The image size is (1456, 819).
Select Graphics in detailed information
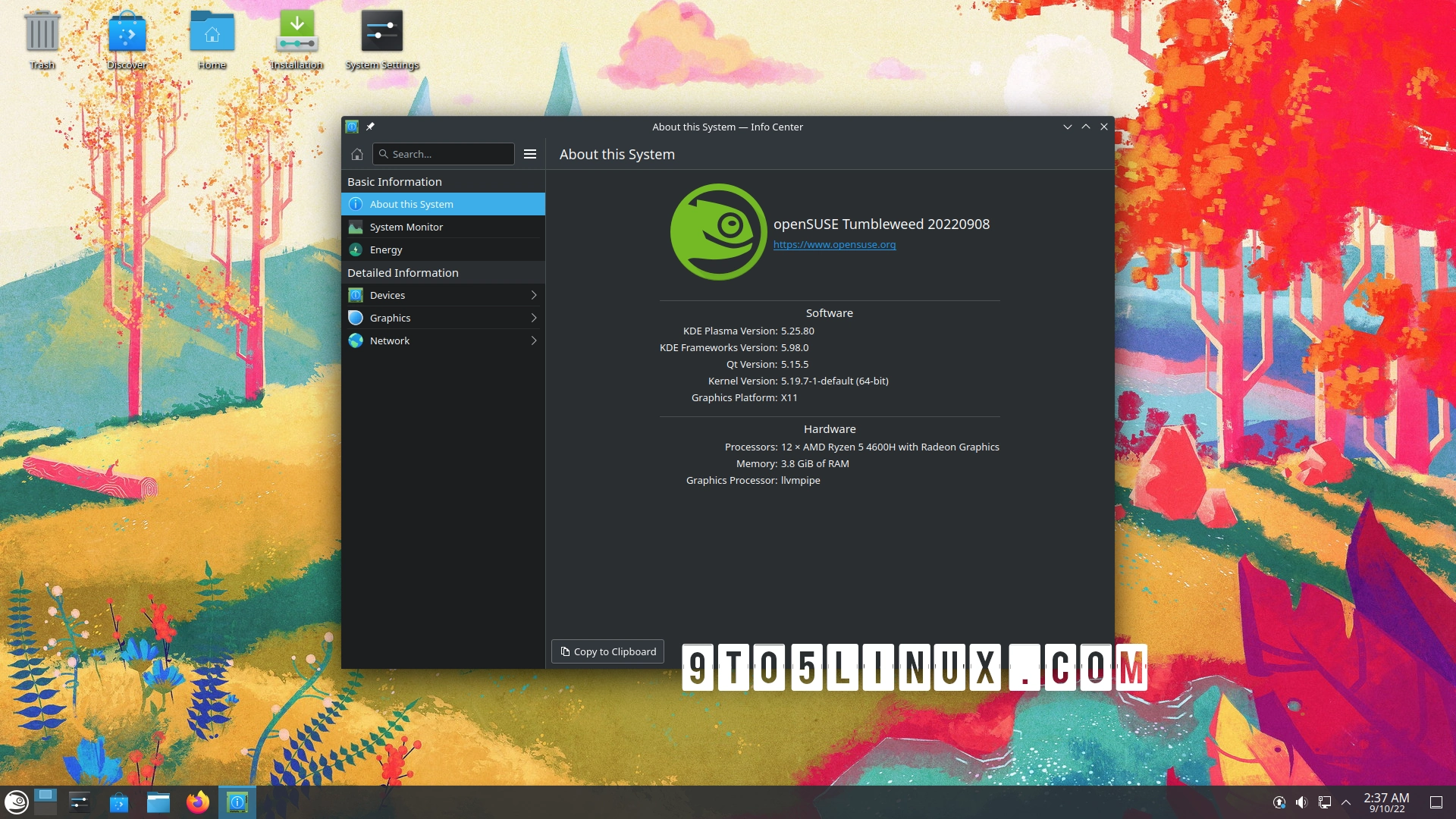pyautogui.click(x=443, y=317)
